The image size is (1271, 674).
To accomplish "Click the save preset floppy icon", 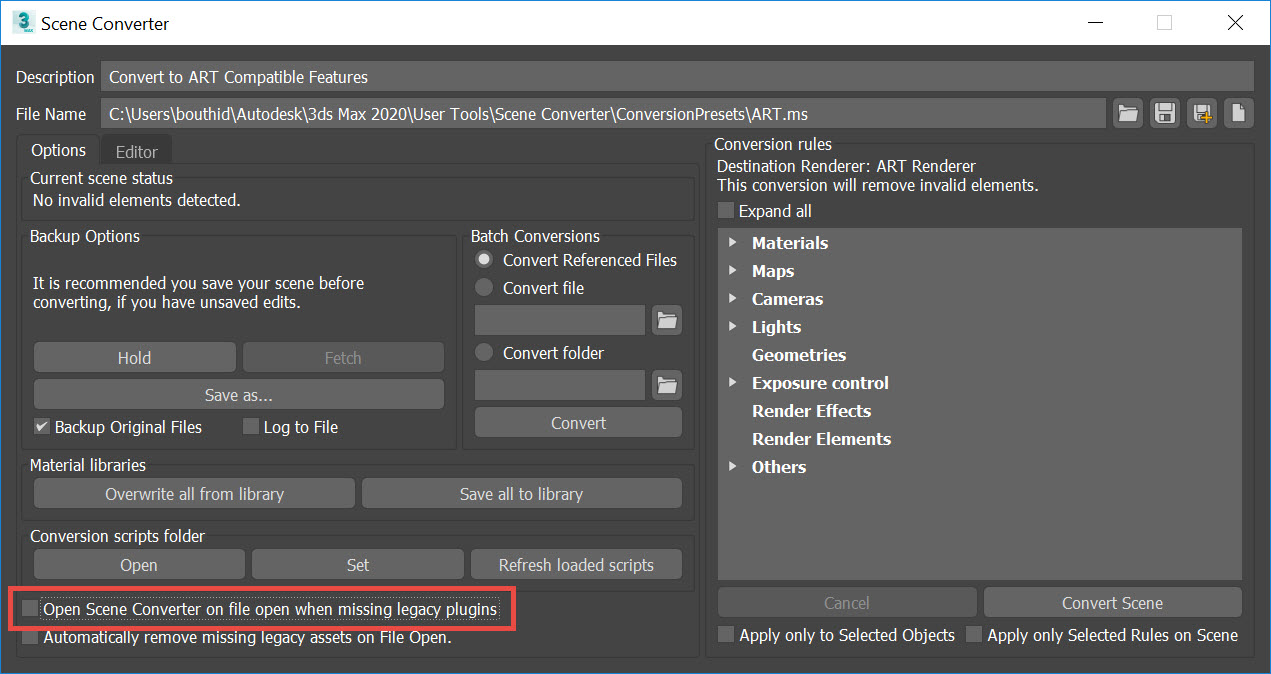I will coord(1164,114).
